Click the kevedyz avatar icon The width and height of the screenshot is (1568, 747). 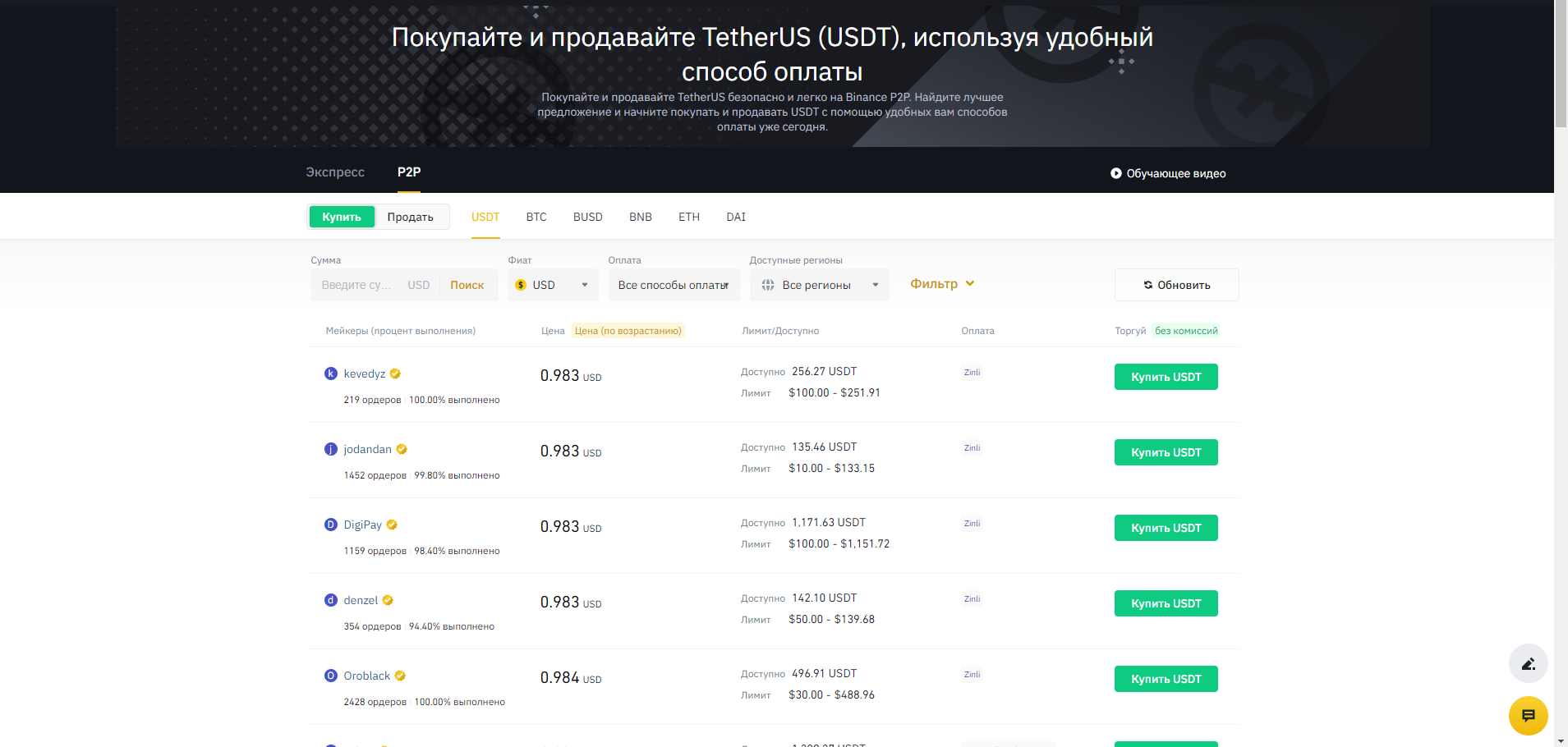(331, 373)
